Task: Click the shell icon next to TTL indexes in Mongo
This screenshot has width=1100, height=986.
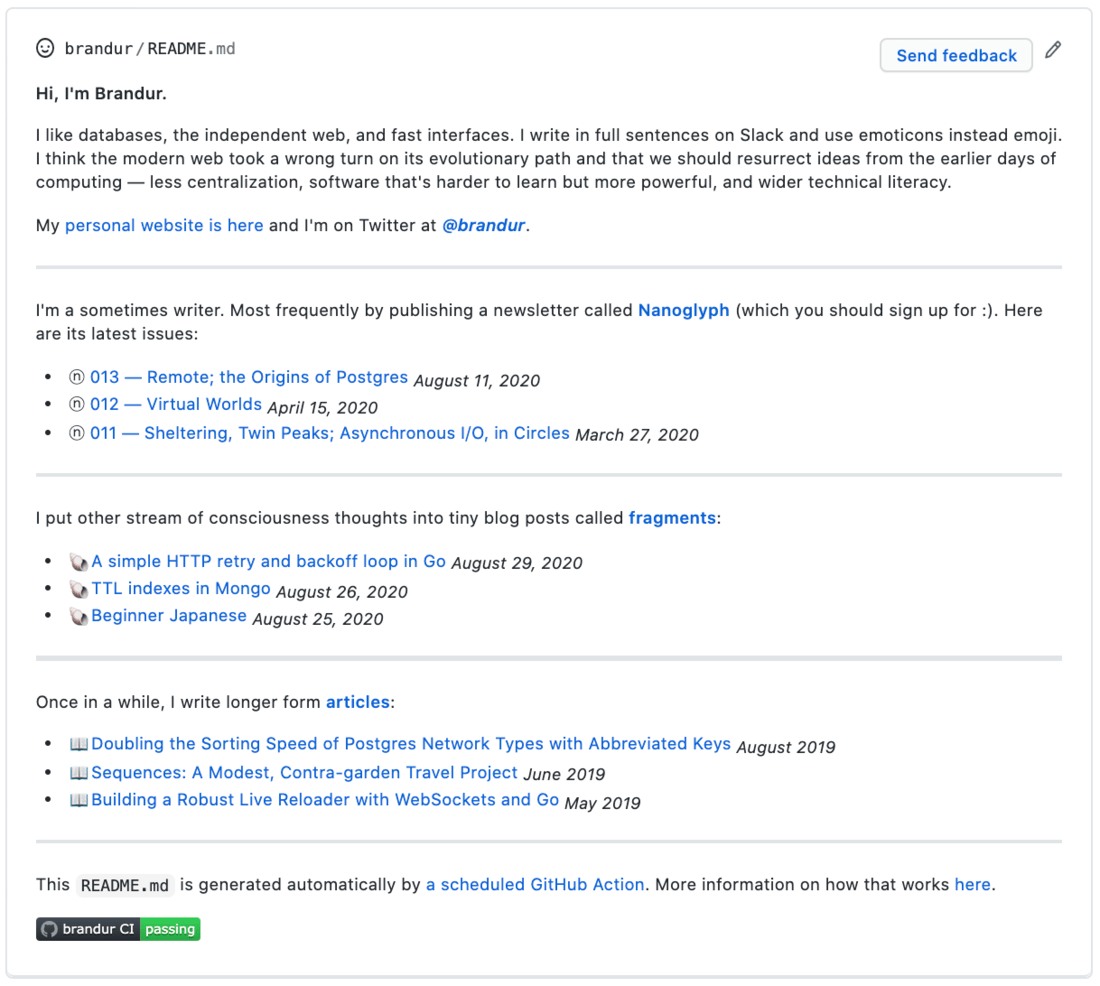Action: [79, 589]
